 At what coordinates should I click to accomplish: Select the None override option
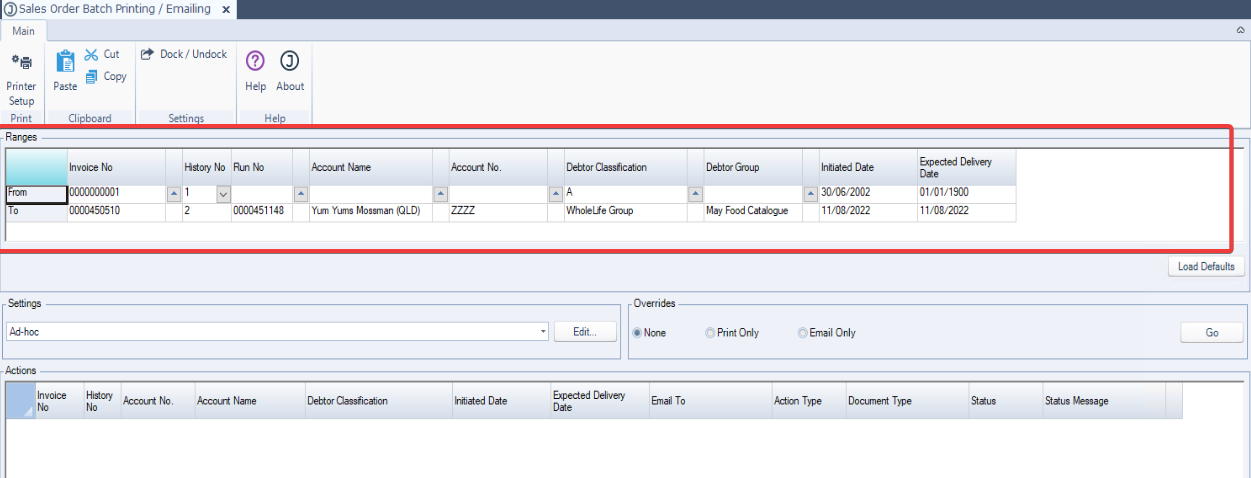coord(637,333)
